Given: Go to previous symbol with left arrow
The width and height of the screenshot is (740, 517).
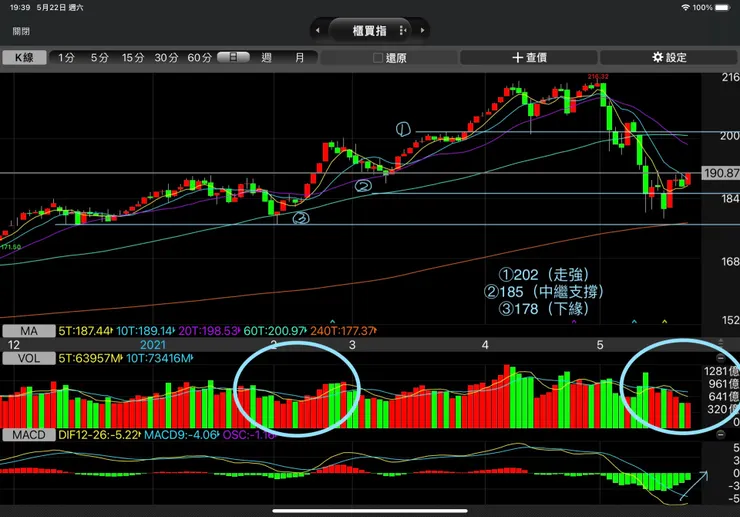Looking at the screenshot, I should click(x=318, y=30).
